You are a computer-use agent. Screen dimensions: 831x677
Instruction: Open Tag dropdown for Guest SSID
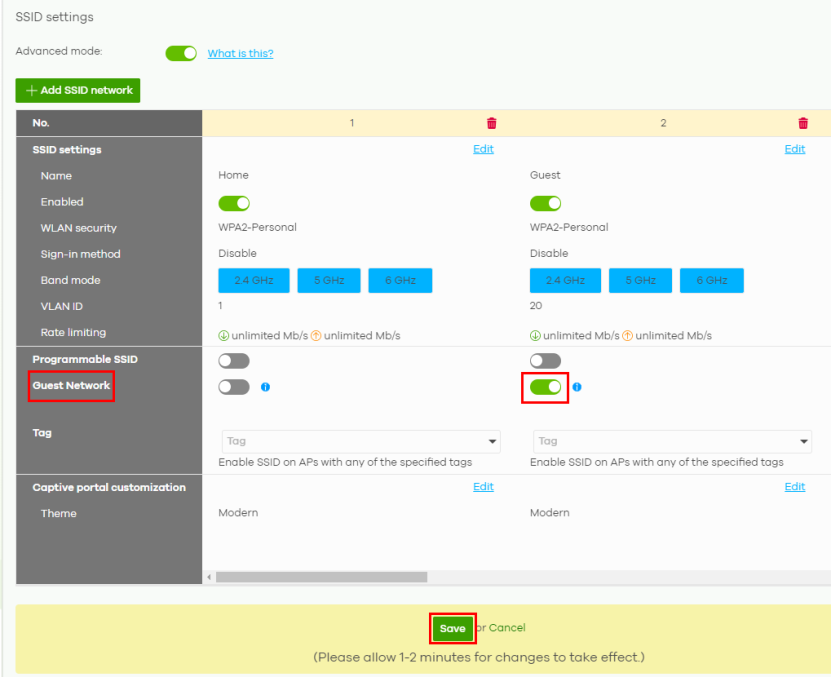pyautogui.click(x=672, y=441)
